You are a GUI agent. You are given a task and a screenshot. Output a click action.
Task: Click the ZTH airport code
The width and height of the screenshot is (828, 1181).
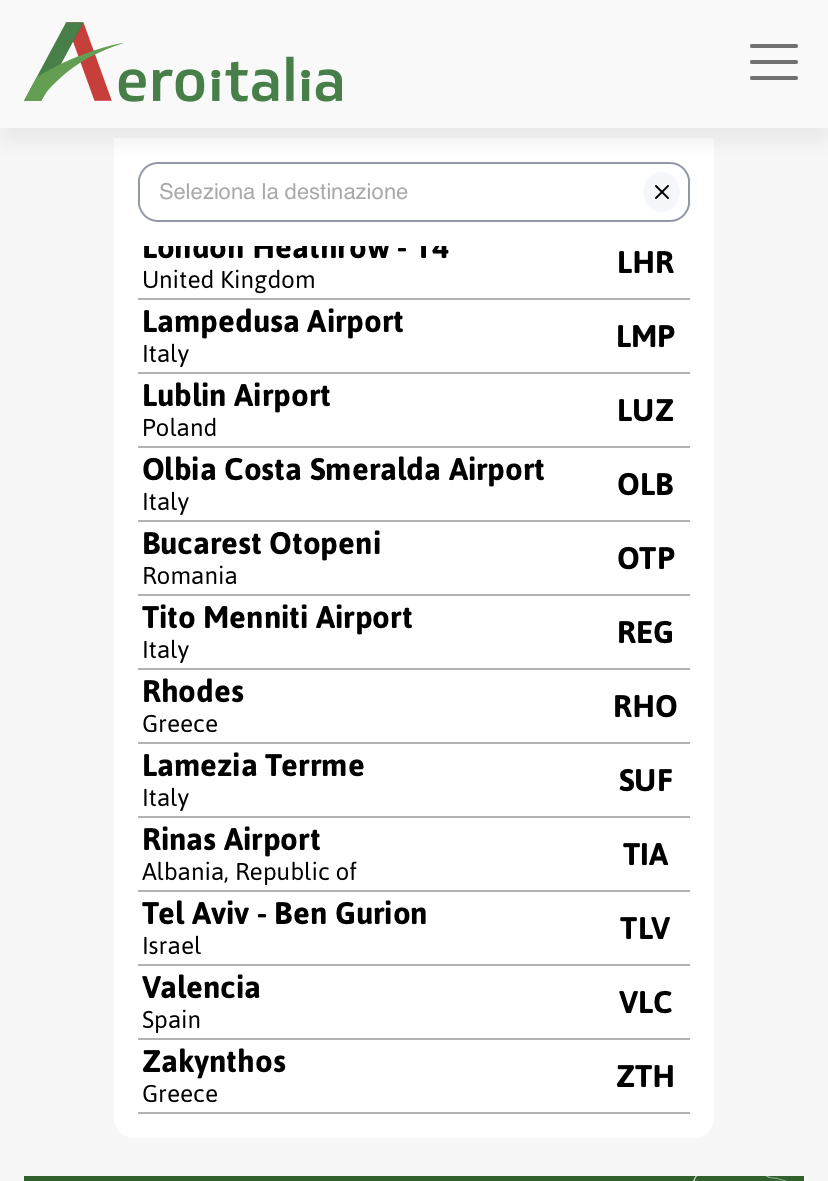click(x=645, y=1077)
